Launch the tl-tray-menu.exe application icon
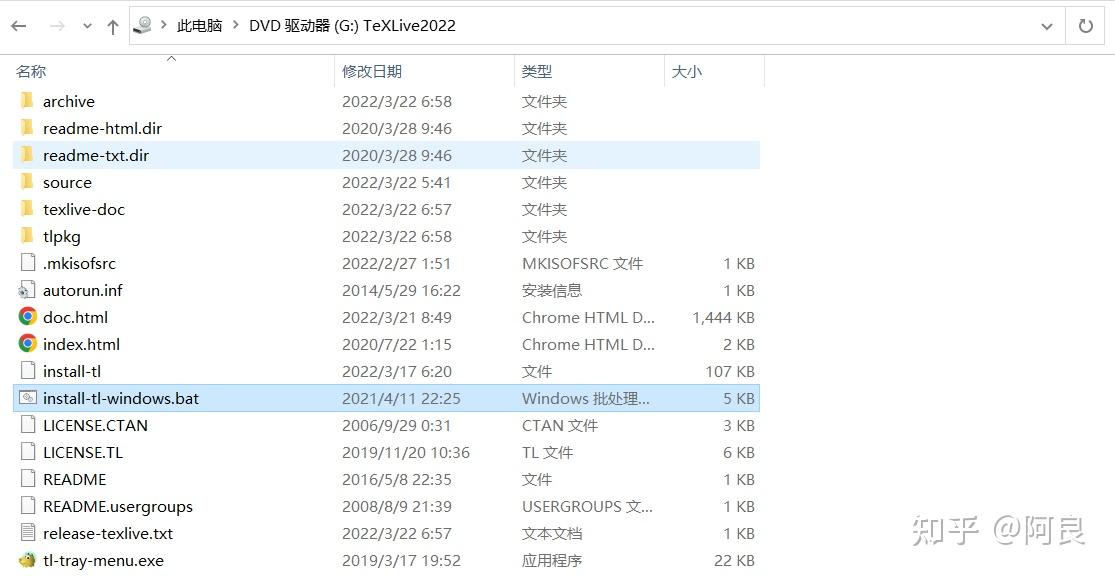Screen dimensions: 1115x577 coord(28,561)
